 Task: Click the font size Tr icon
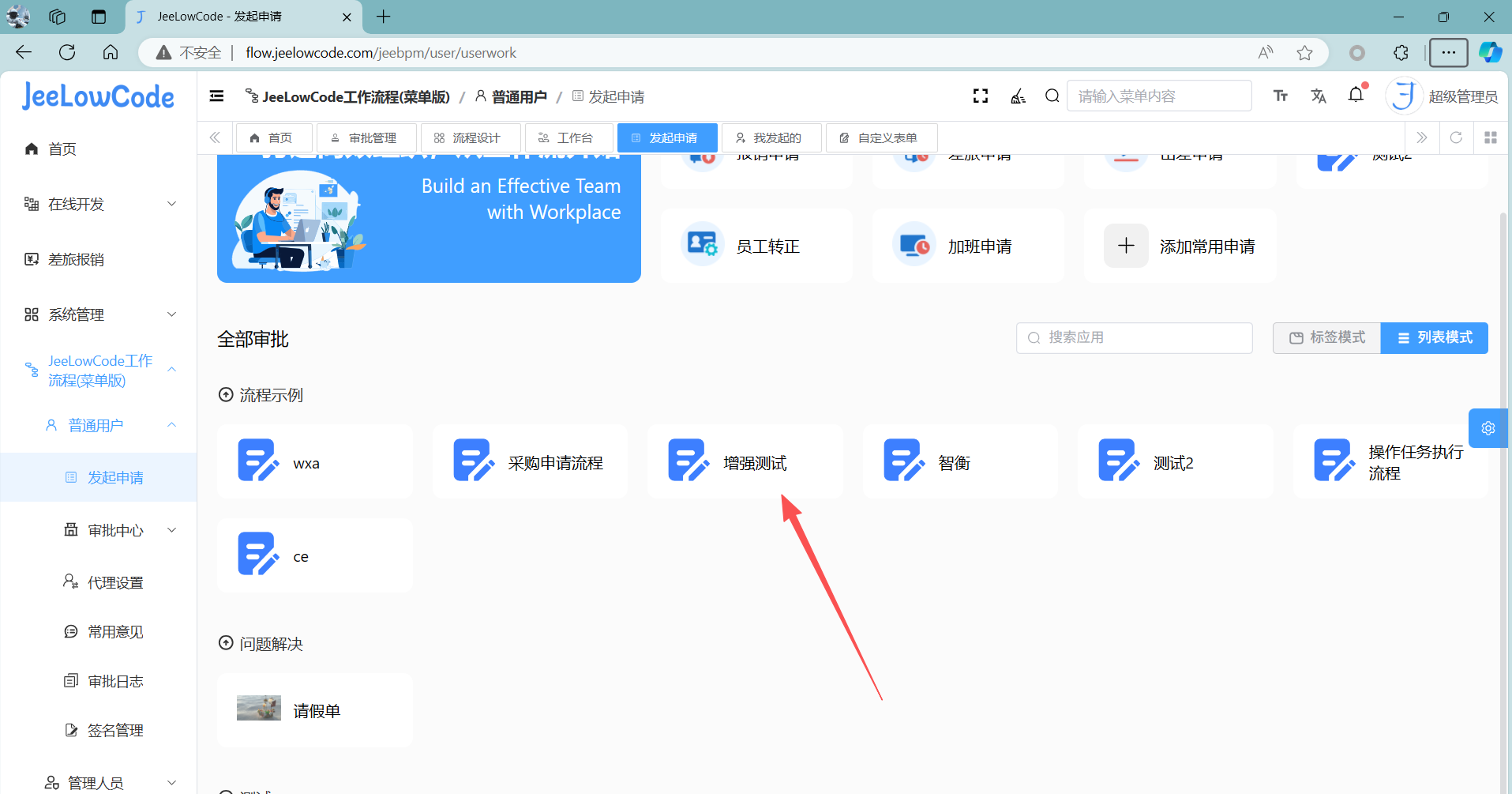(1281, 96)
